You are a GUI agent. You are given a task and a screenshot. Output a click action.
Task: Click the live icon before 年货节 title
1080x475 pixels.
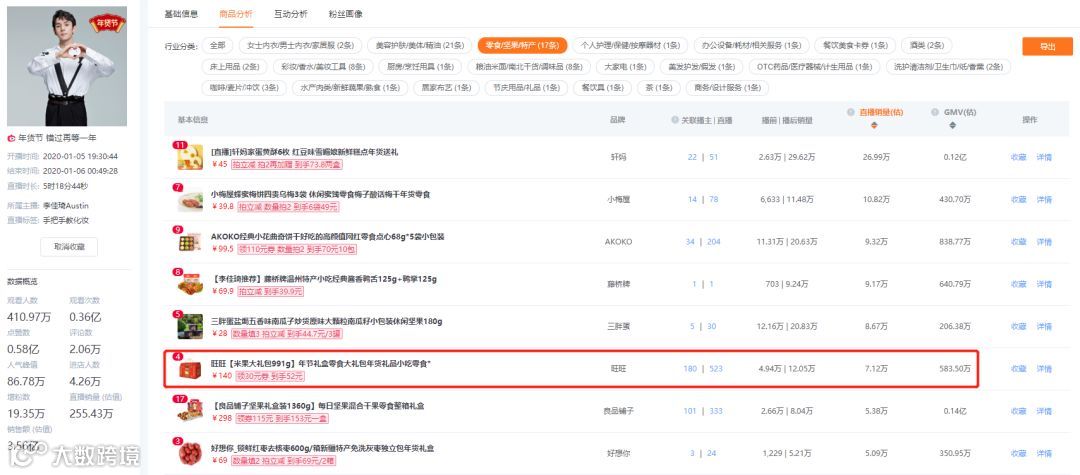pos(11,138)
